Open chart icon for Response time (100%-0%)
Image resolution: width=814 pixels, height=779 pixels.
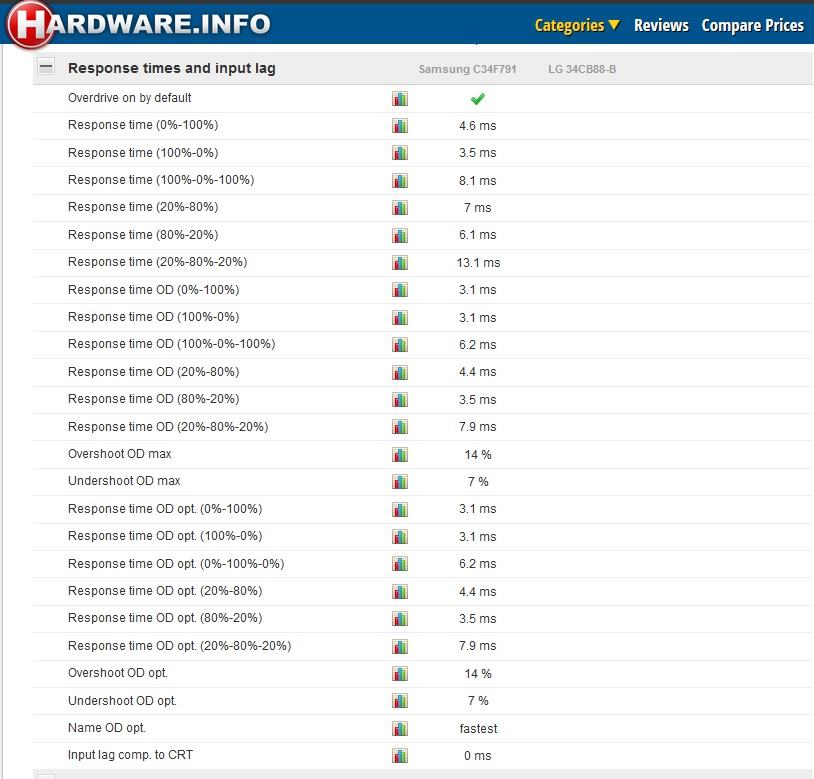click(x=400, y=153)
